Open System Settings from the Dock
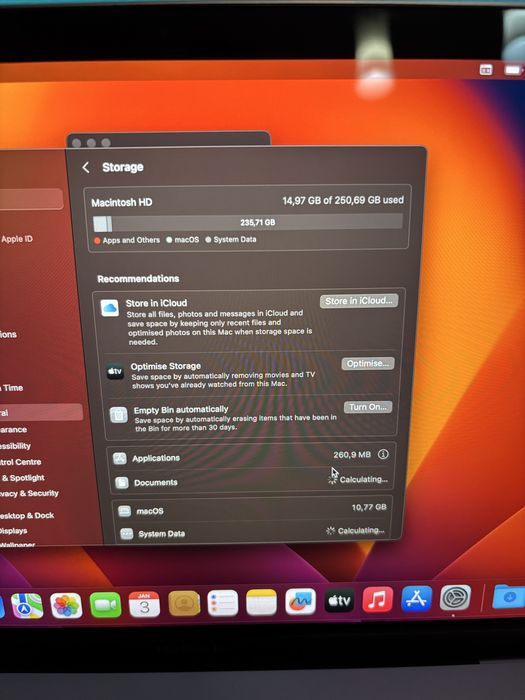This screenshot has height=700, width=525. [455, 598]
